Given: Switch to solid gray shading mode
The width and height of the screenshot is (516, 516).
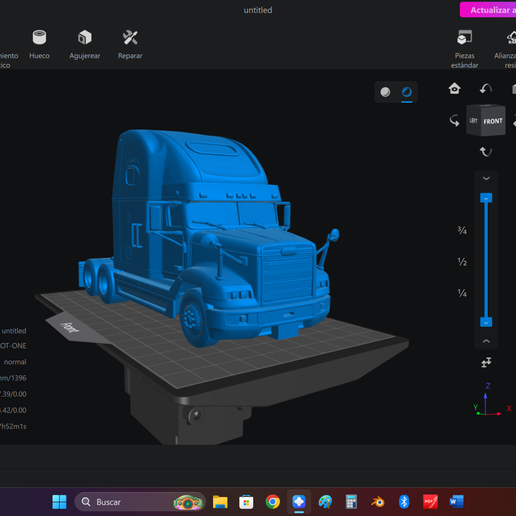Looking at the screenshot, I should pyautogui.click(x=385, y=92).
